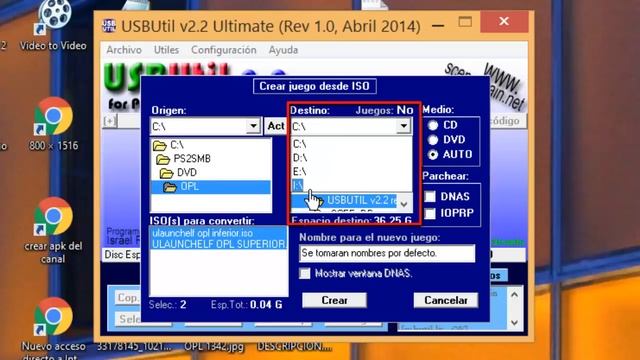Click the PS2SMB folder icon
The width and height of the screenshot is (640, 360).
[163, 159]
